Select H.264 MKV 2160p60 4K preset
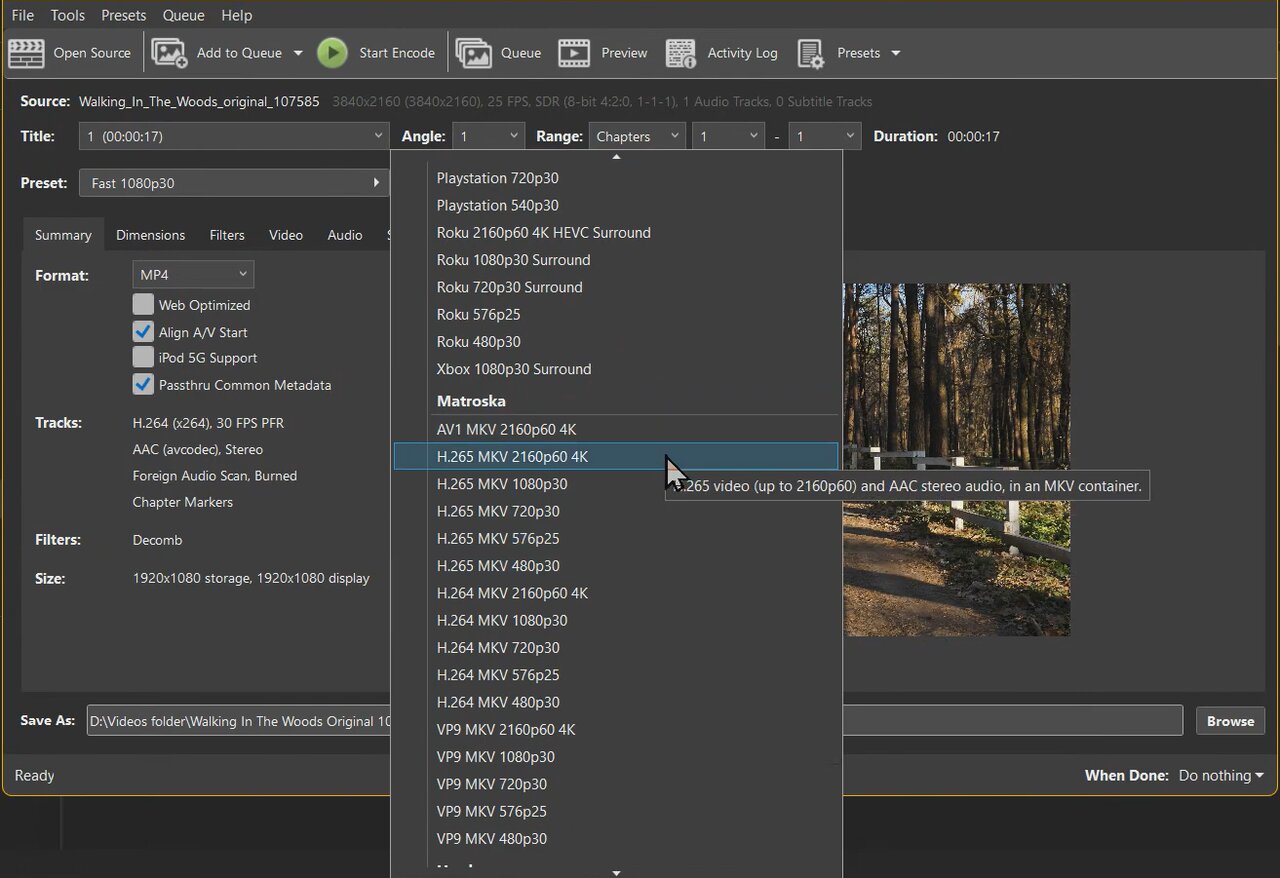This screenshot has width=1280, height=878. click(616, 593)
